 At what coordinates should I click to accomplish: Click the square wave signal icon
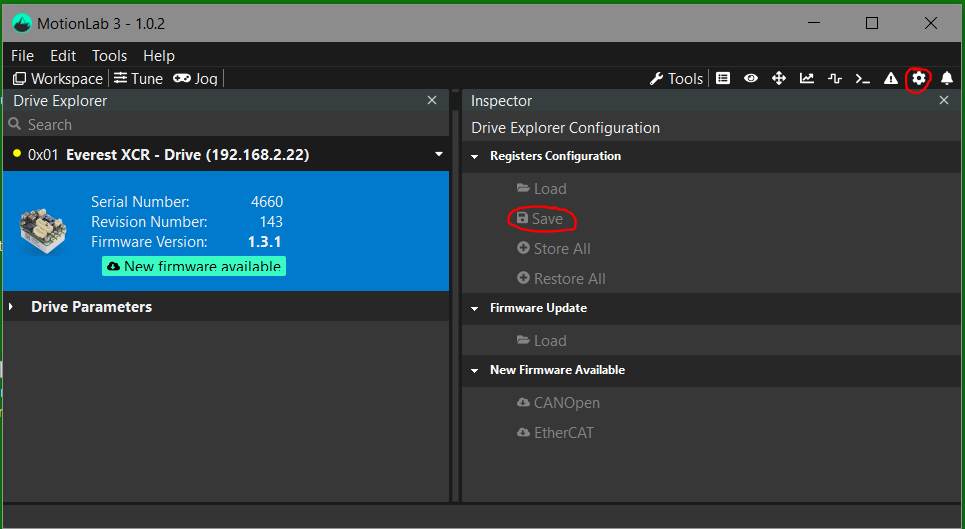pyautogui.click(x=835, y=78)
